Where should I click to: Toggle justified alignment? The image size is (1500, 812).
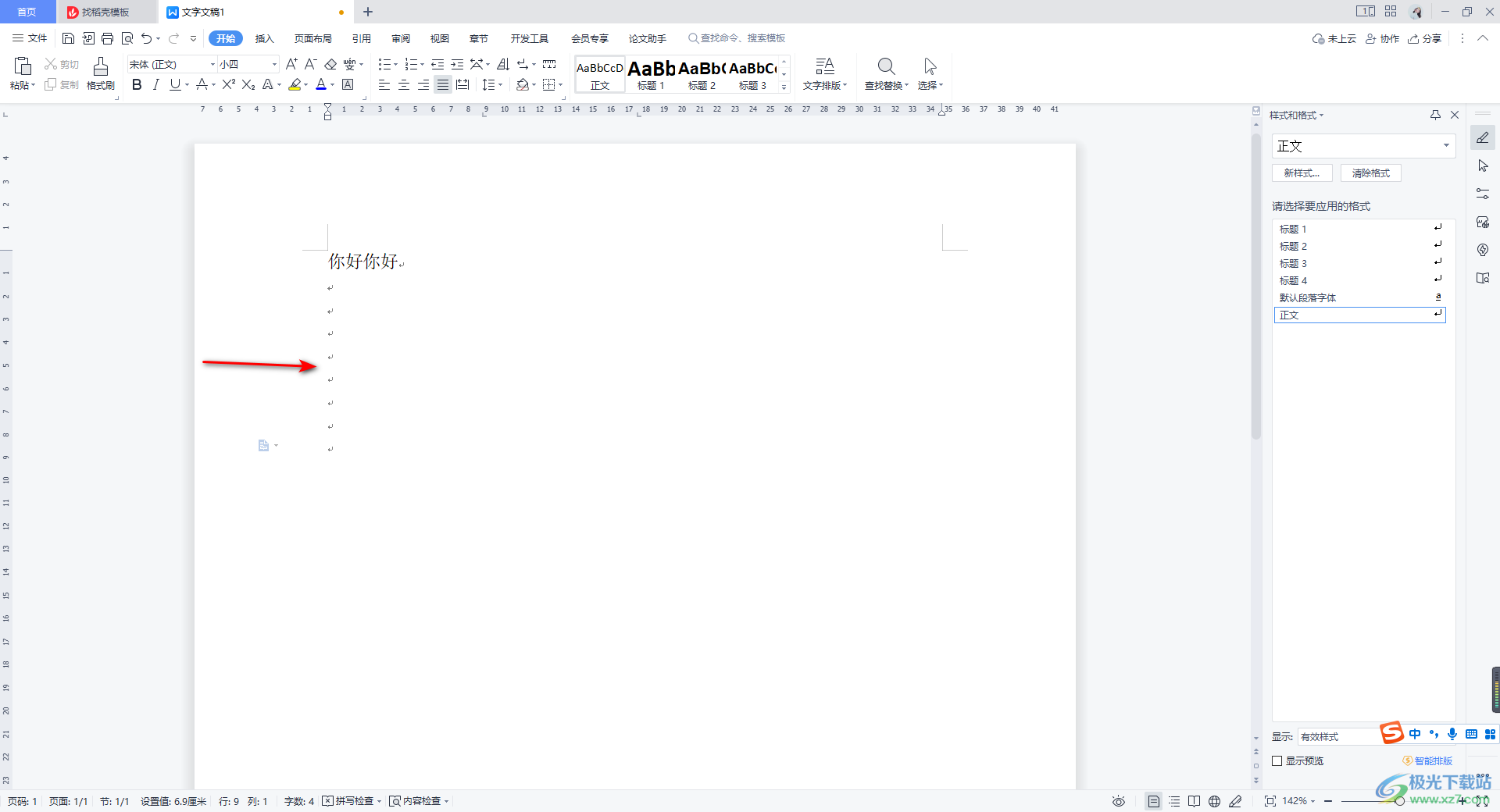tap(443, 84)
